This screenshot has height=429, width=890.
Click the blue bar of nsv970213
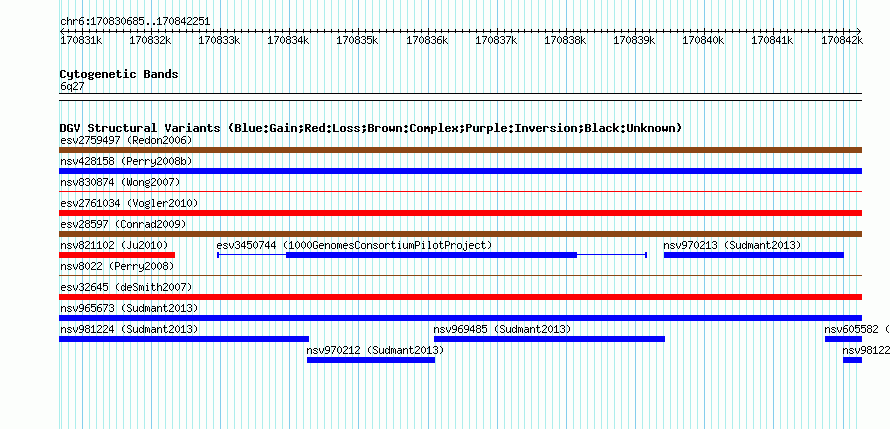[754, 255]
